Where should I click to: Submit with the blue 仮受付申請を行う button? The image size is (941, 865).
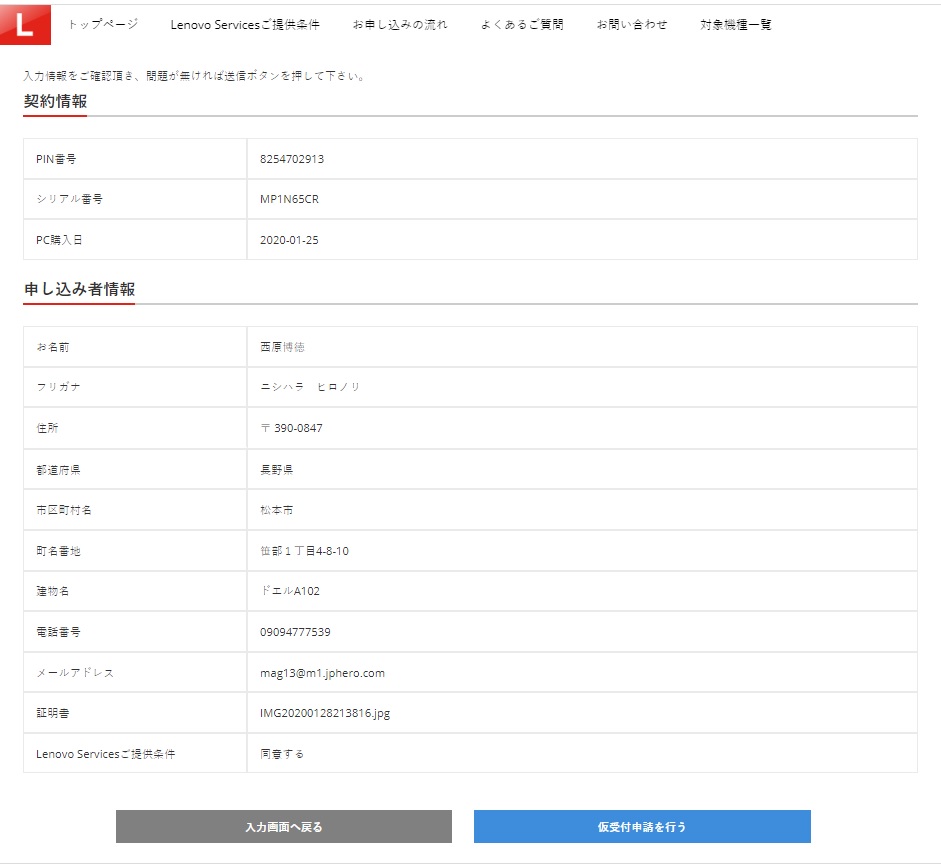(642, 827)
